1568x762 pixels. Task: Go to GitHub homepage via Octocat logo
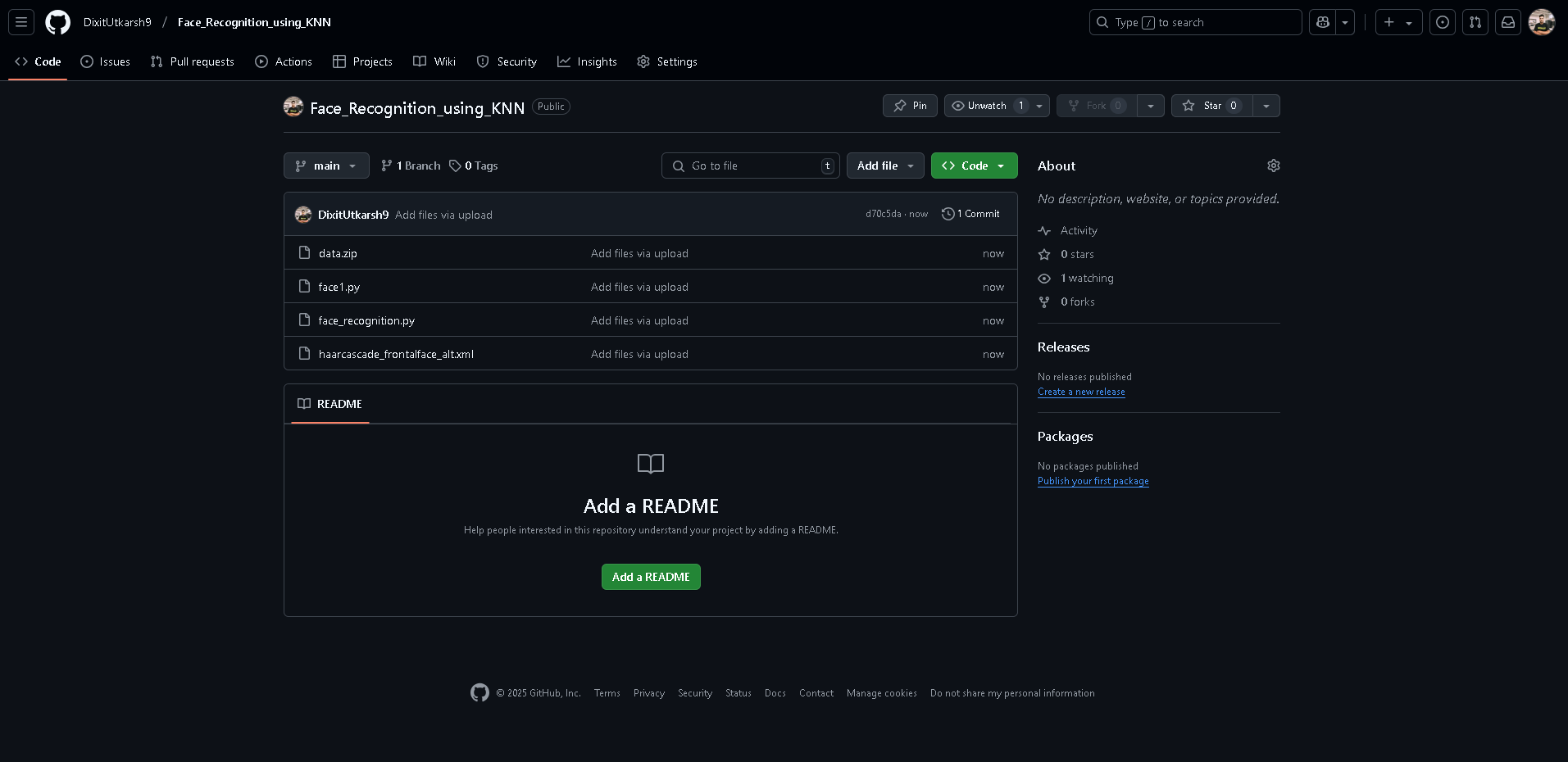57,22
